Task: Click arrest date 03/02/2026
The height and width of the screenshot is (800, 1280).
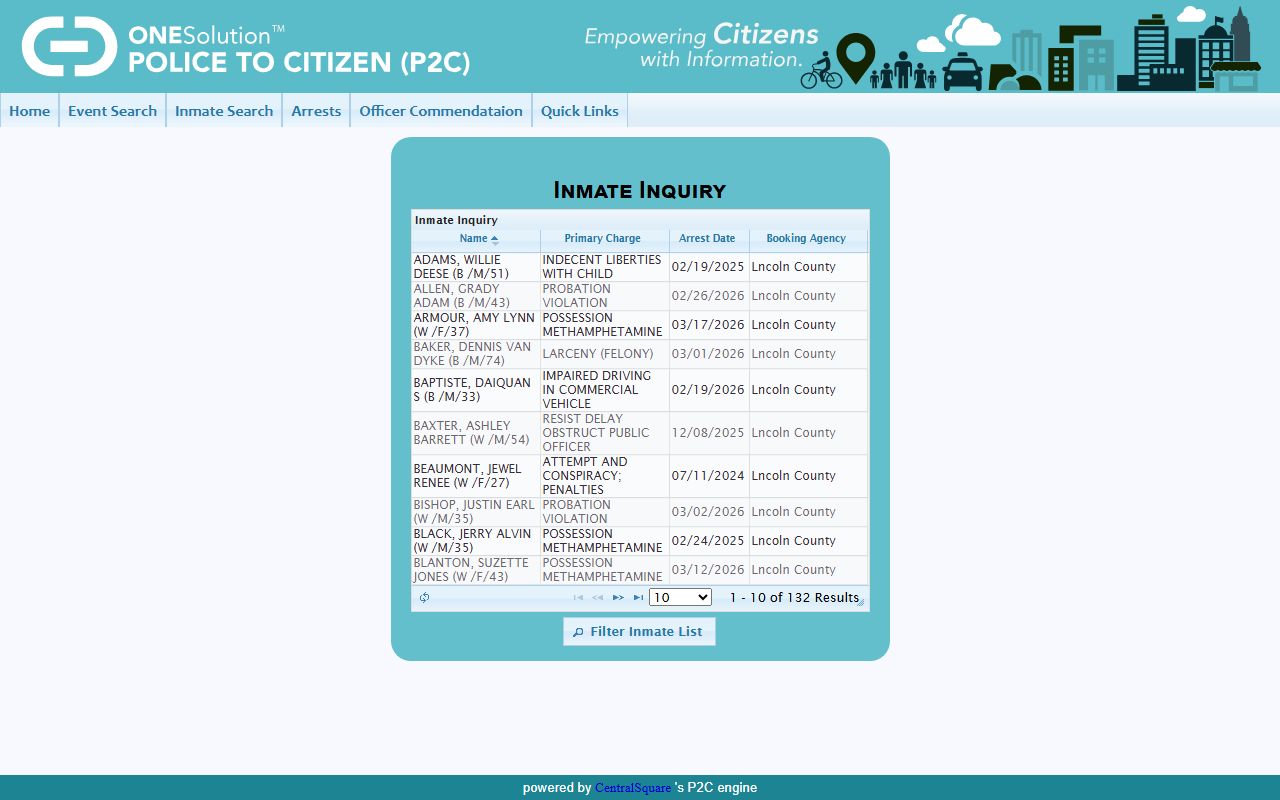Action: 708,512
